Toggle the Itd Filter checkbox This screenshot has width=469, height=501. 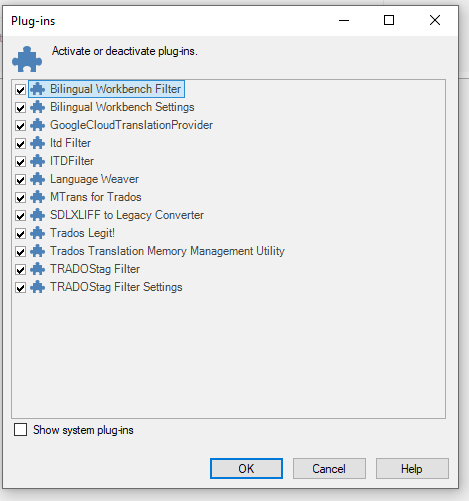click(20, 144)
